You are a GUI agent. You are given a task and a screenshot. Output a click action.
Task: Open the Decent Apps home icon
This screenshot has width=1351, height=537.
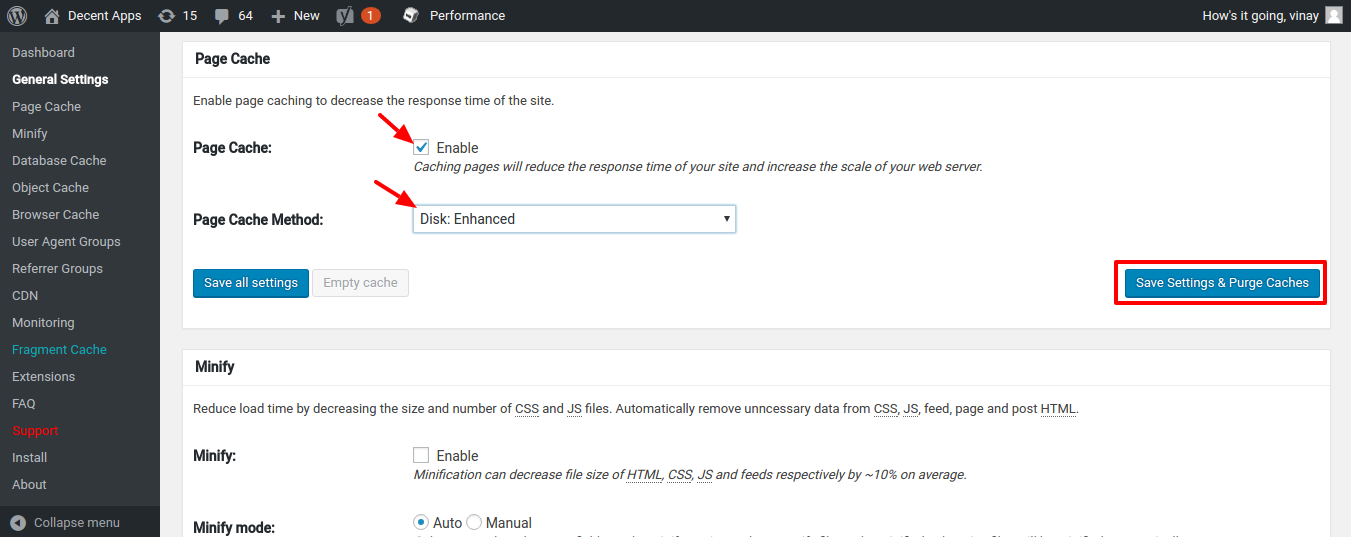coord(52,15)
